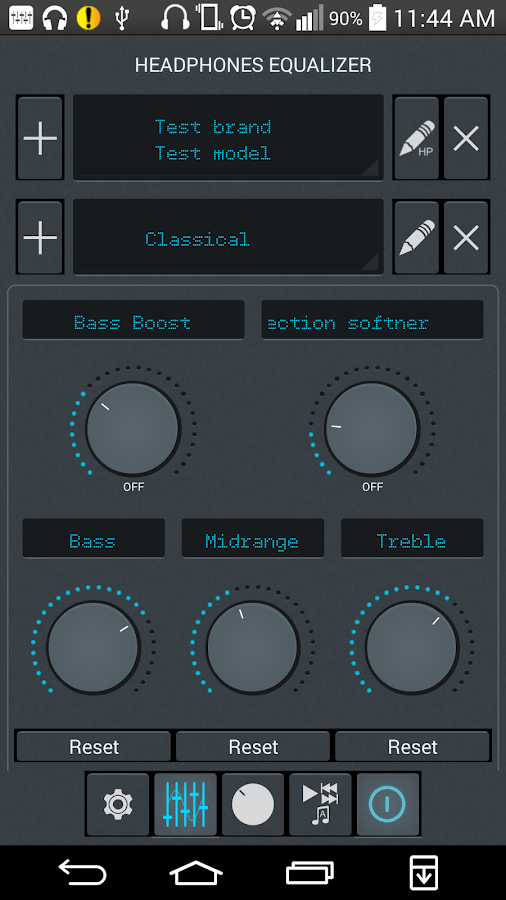Reset the Treble knob
The height and width of the screenshot is (900, 506).
coord(412,746)
